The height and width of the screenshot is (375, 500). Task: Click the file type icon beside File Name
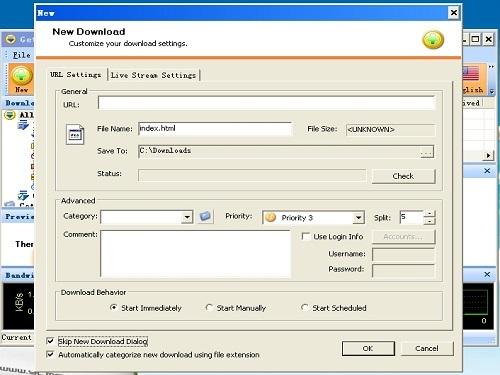75,134
